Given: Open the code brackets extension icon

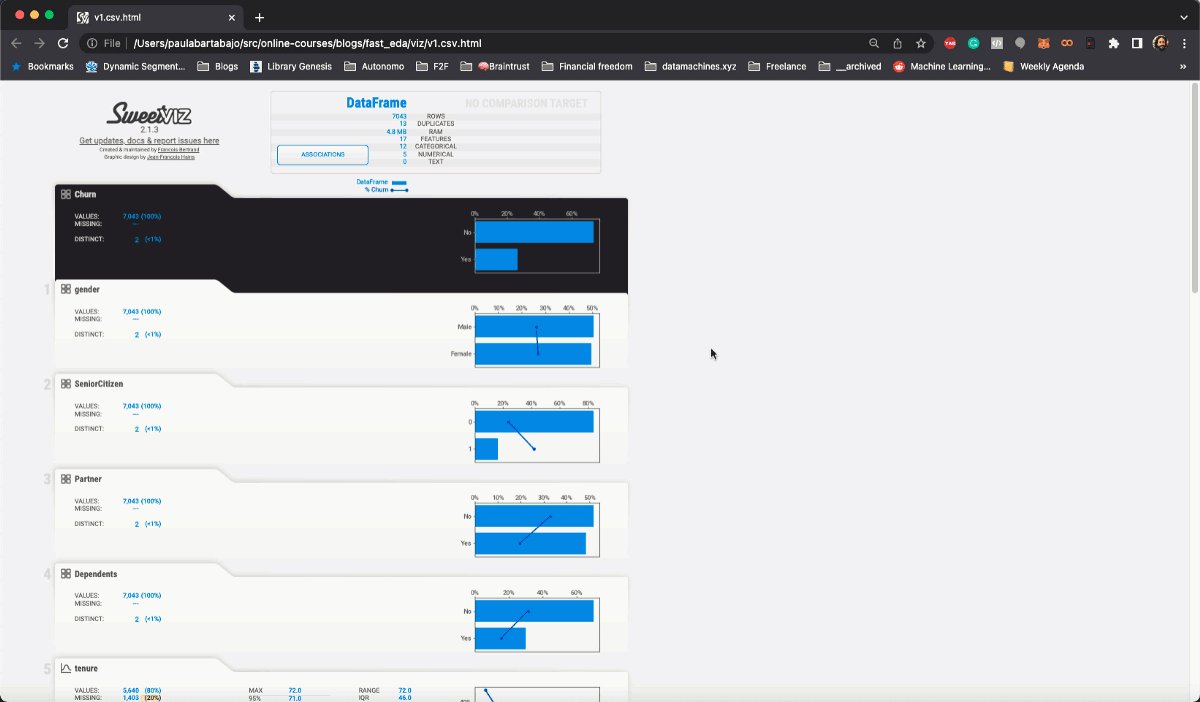Looking at the screenshot, I should [997, 43].
